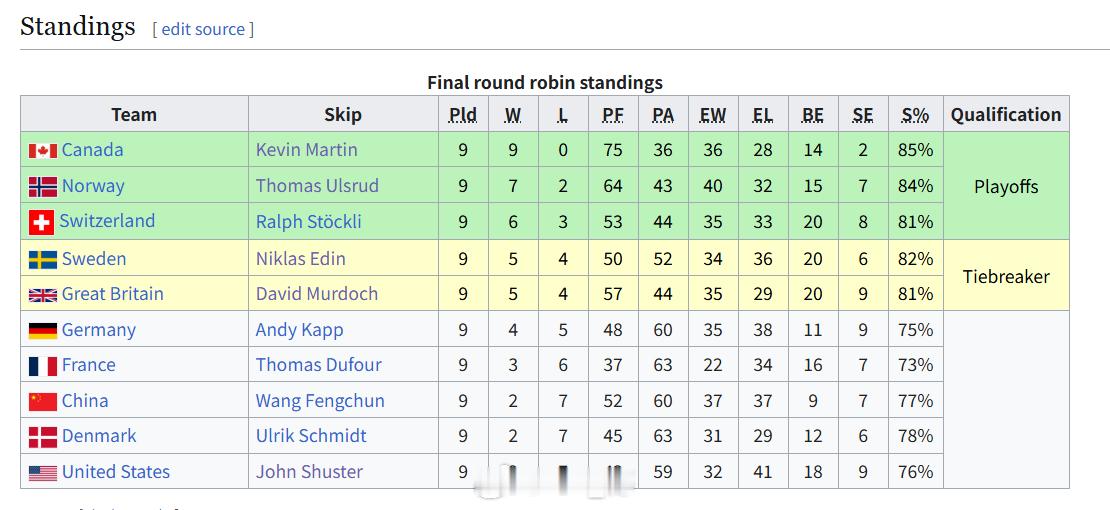Viewport: 1110px width, 510px height.
Task: Click the France flag icon
Action: pyautogui.click(x=42, y=366)
